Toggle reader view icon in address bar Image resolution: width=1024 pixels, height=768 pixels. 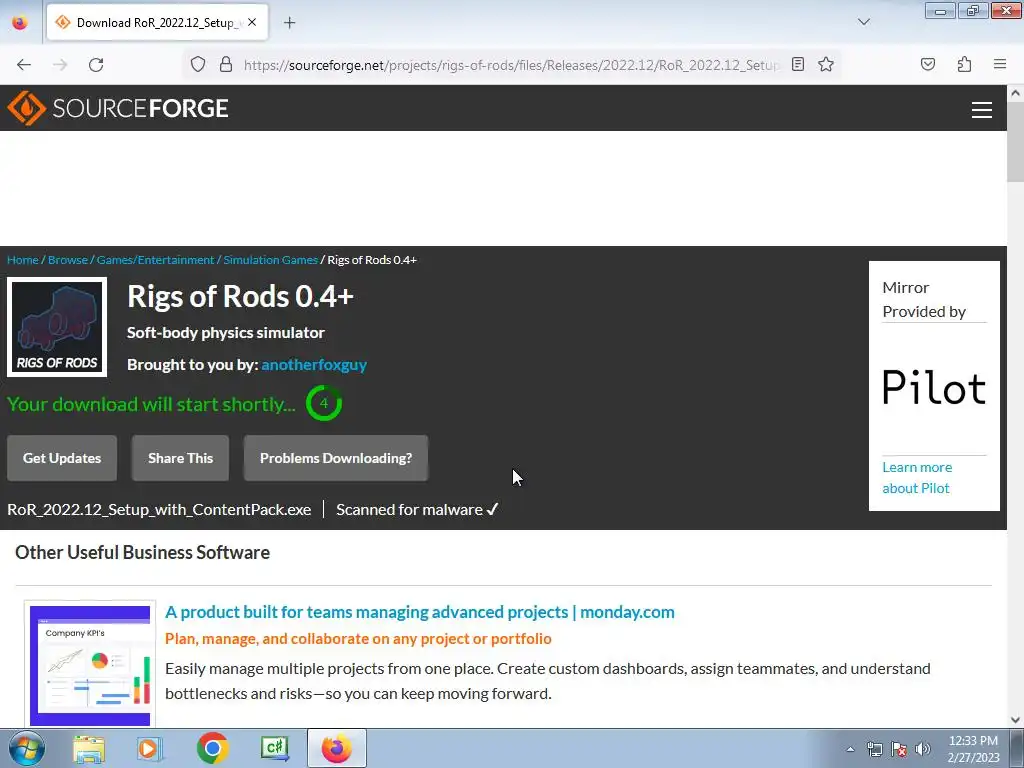point(797,64)
